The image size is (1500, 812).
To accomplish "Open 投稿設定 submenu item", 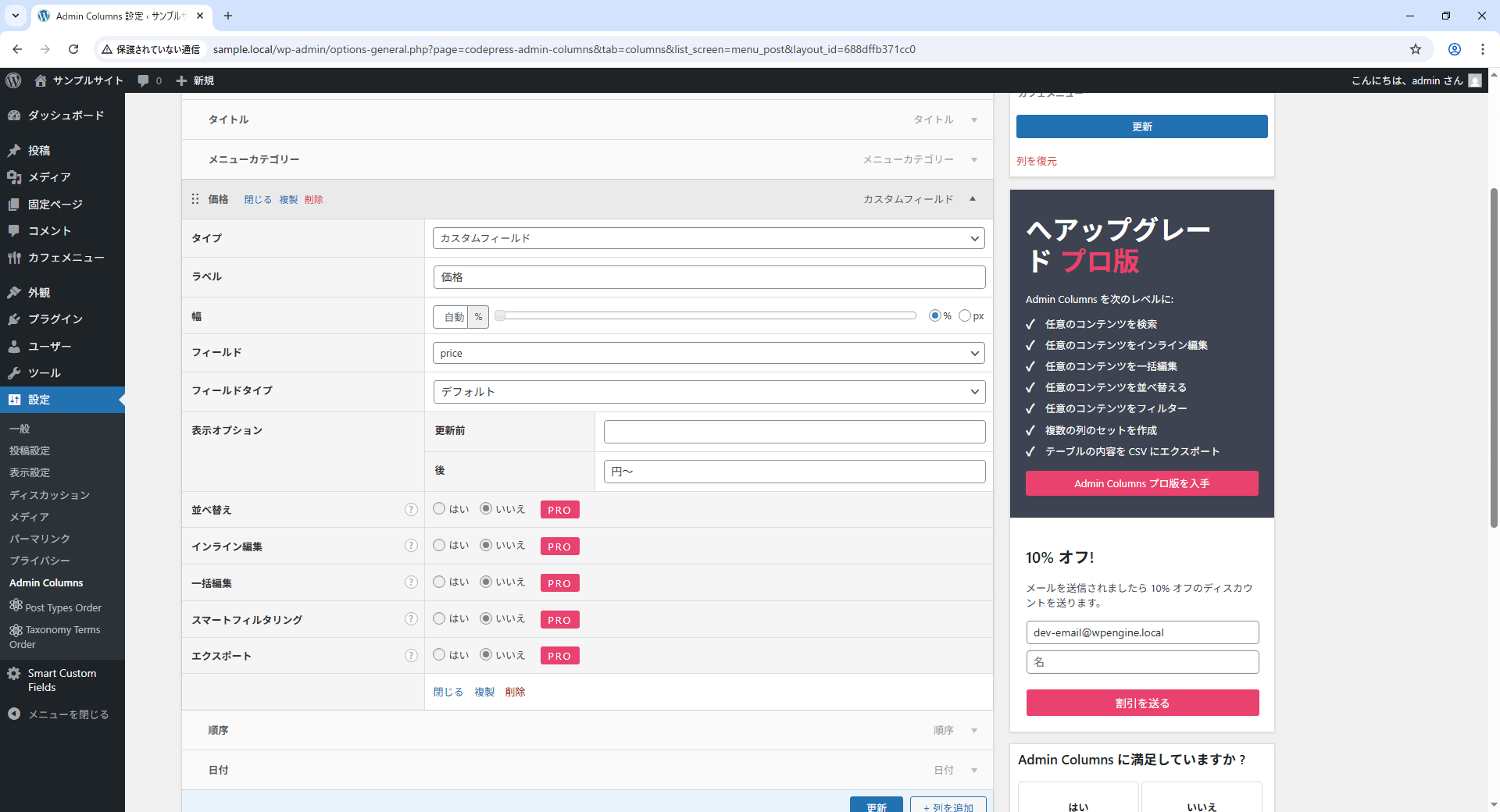I will click(x=30, y=451).
